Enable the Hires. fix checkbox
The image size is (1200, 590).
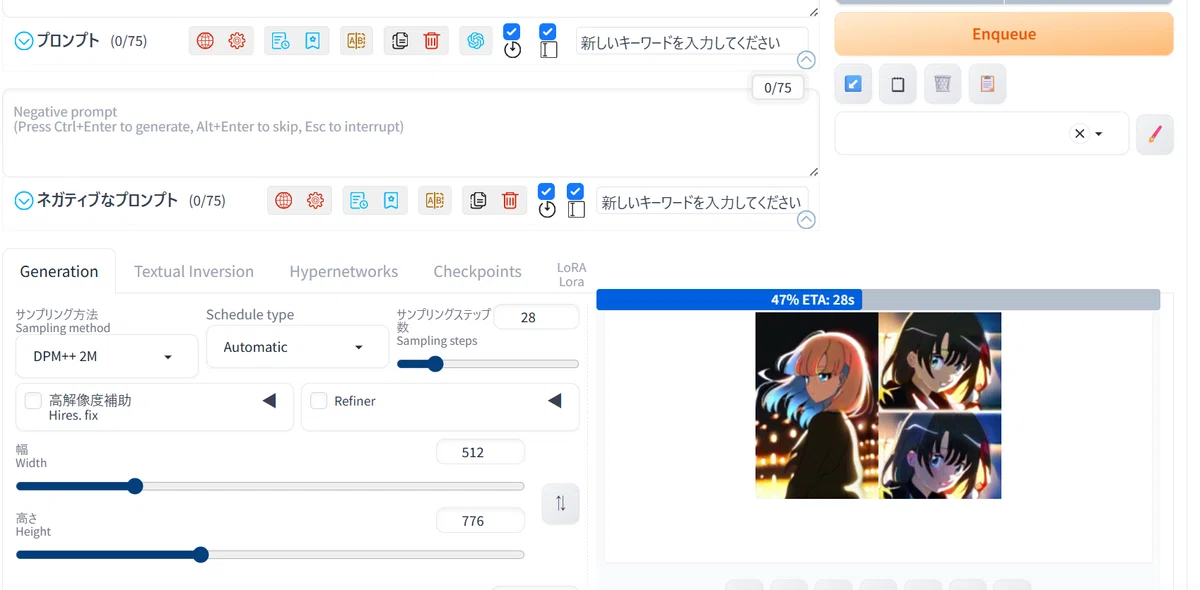point(33,401)
